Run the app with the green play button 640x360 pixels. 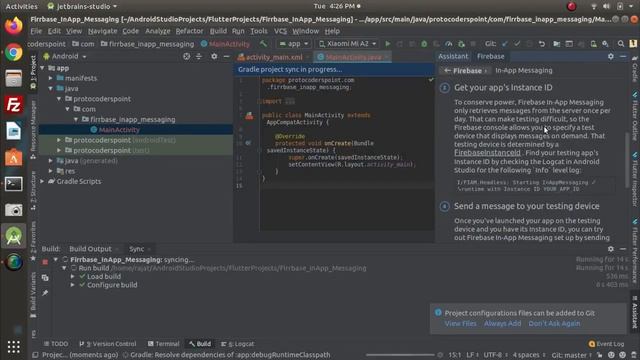(388, 44)
